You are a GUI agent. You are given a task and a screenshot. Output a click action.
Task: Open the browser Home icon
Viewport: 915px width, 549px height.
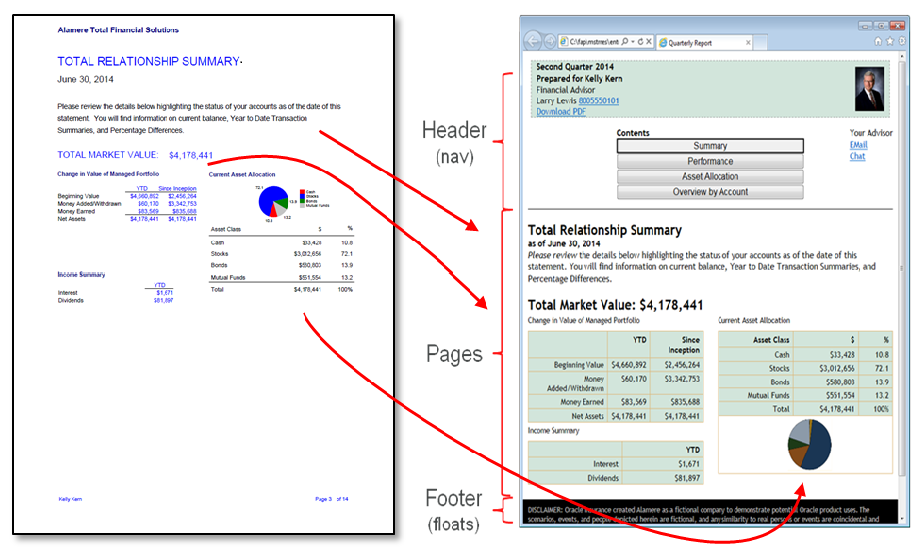878,41
